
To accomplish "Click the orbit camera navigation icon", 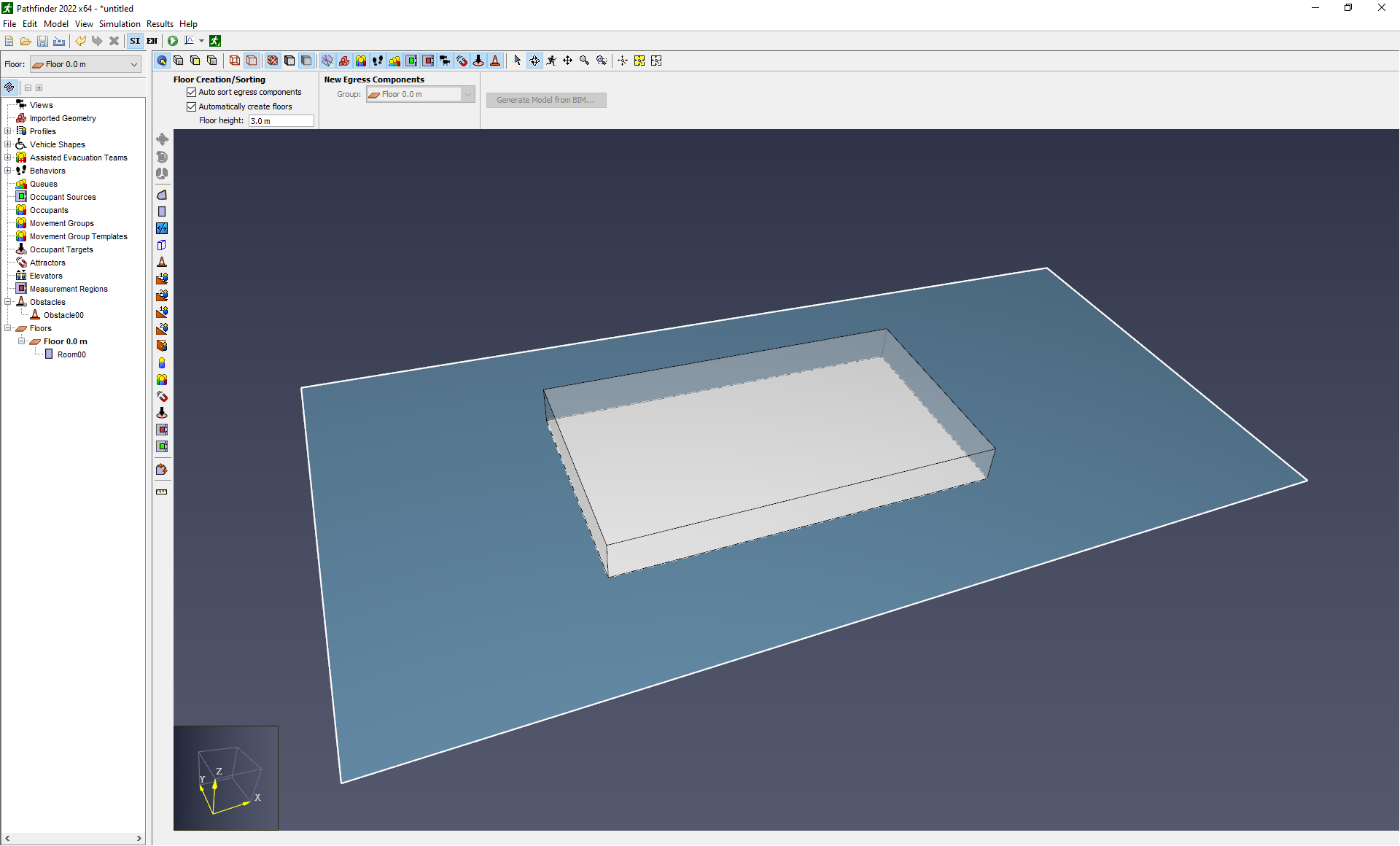I will 534,61.
